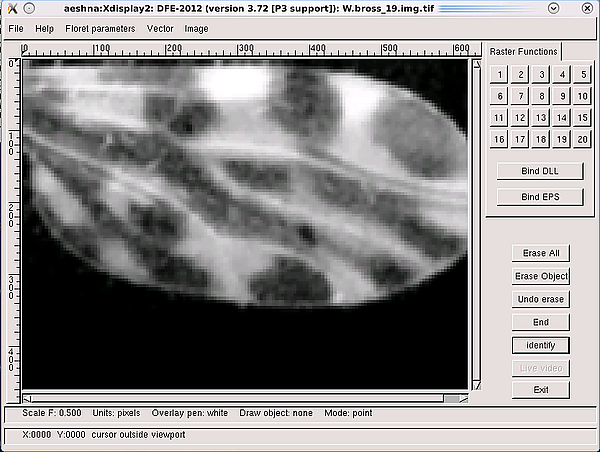Open the Floret parameters menu
This screenshot has height=452, width=600.
(x=99, y=29)
